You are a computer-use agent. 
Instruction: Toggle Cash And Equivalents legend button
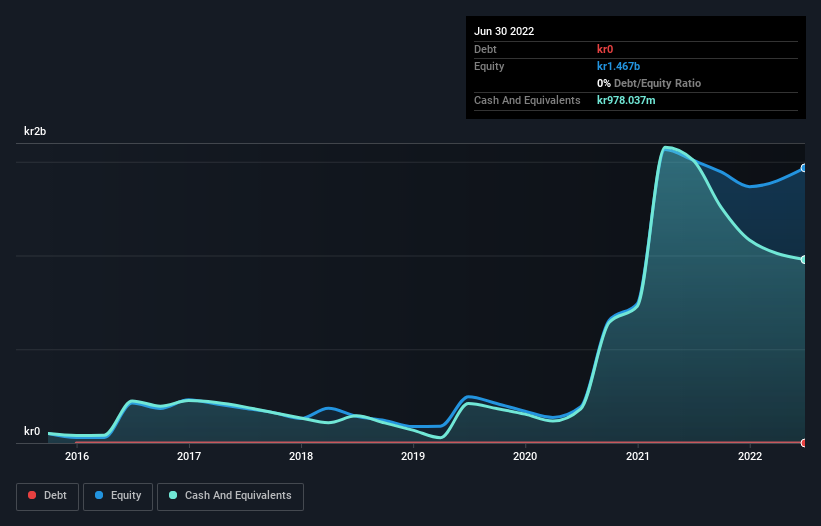click(x=230, y=496)
